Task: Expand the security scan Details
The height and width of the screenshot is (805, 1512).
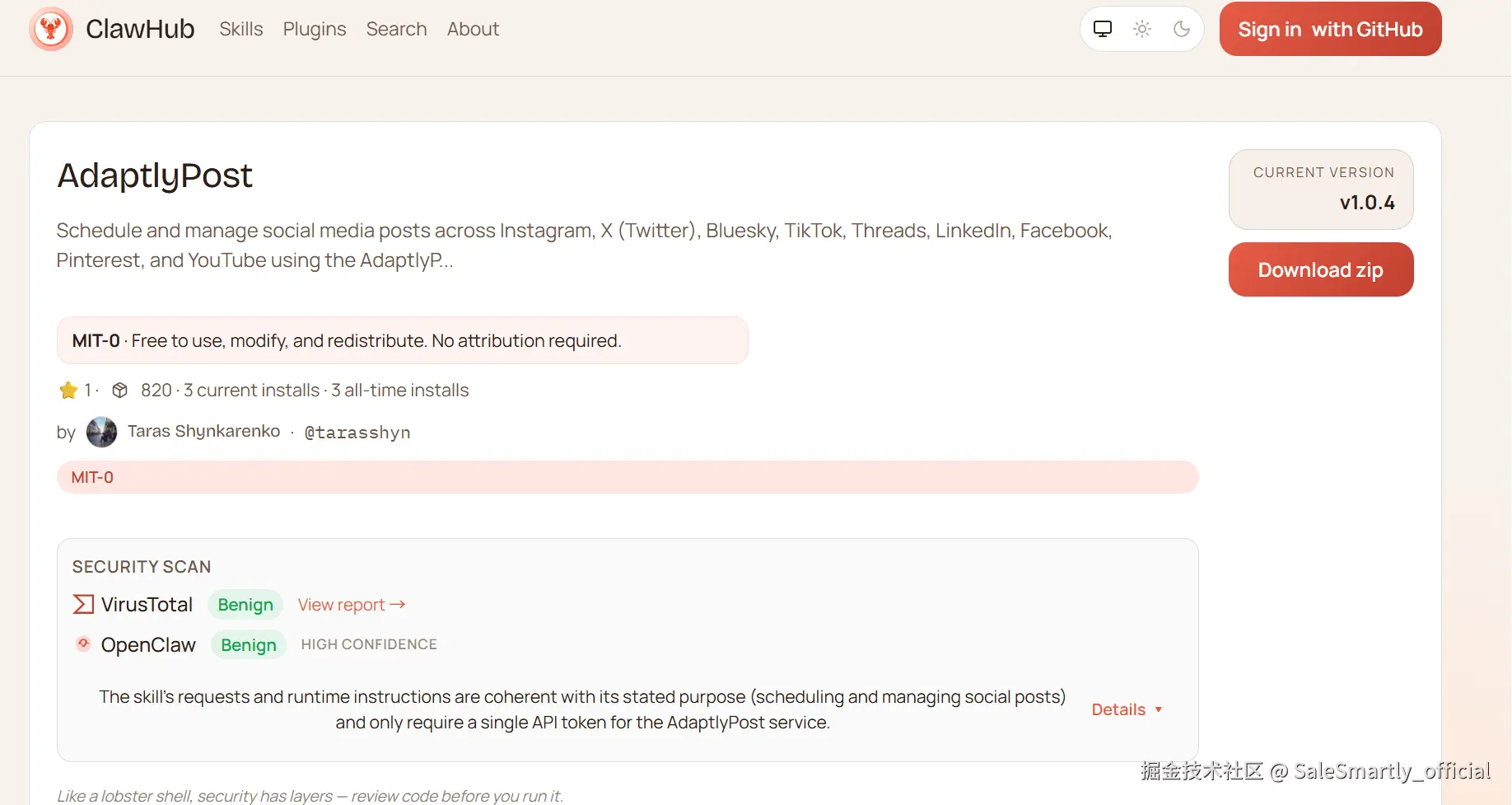Action: pos(1118,709)
